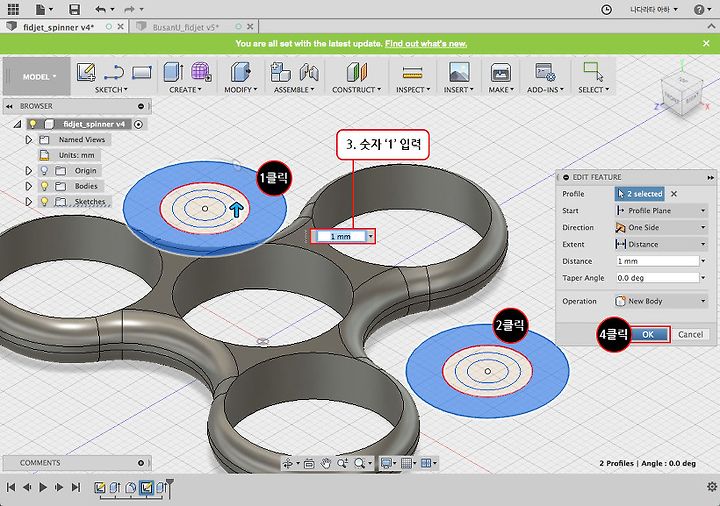Play the timeline
Screen dimensions: 720x506
(43, 487)
